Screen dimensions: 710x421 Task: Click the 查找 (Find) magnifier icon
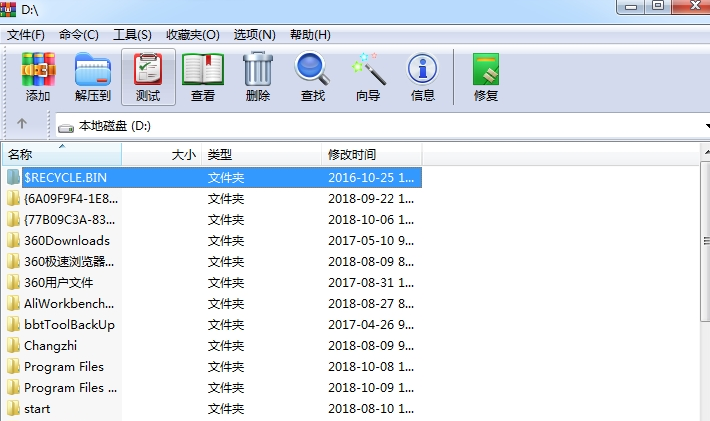point(312,69)
